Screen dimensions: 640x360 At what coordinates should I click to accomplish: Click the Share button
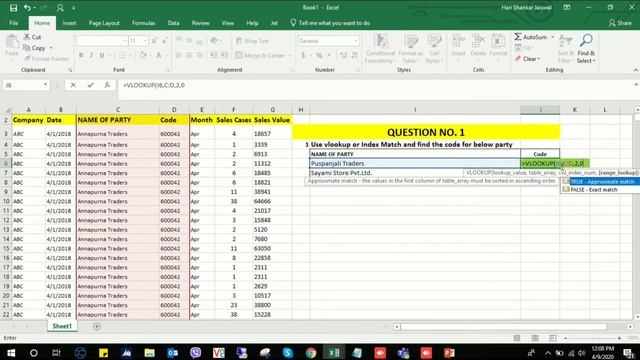(x=620, y=23)
